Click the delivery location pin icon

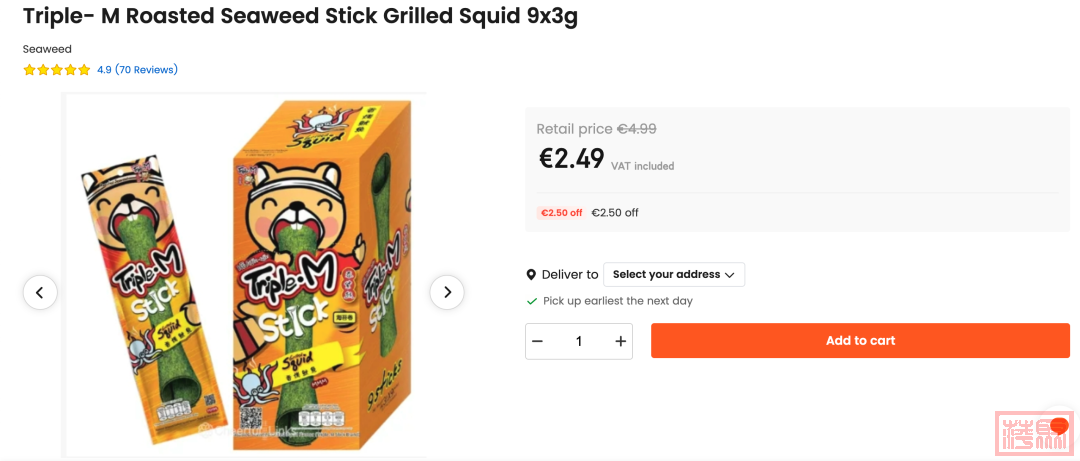[531, 275]
